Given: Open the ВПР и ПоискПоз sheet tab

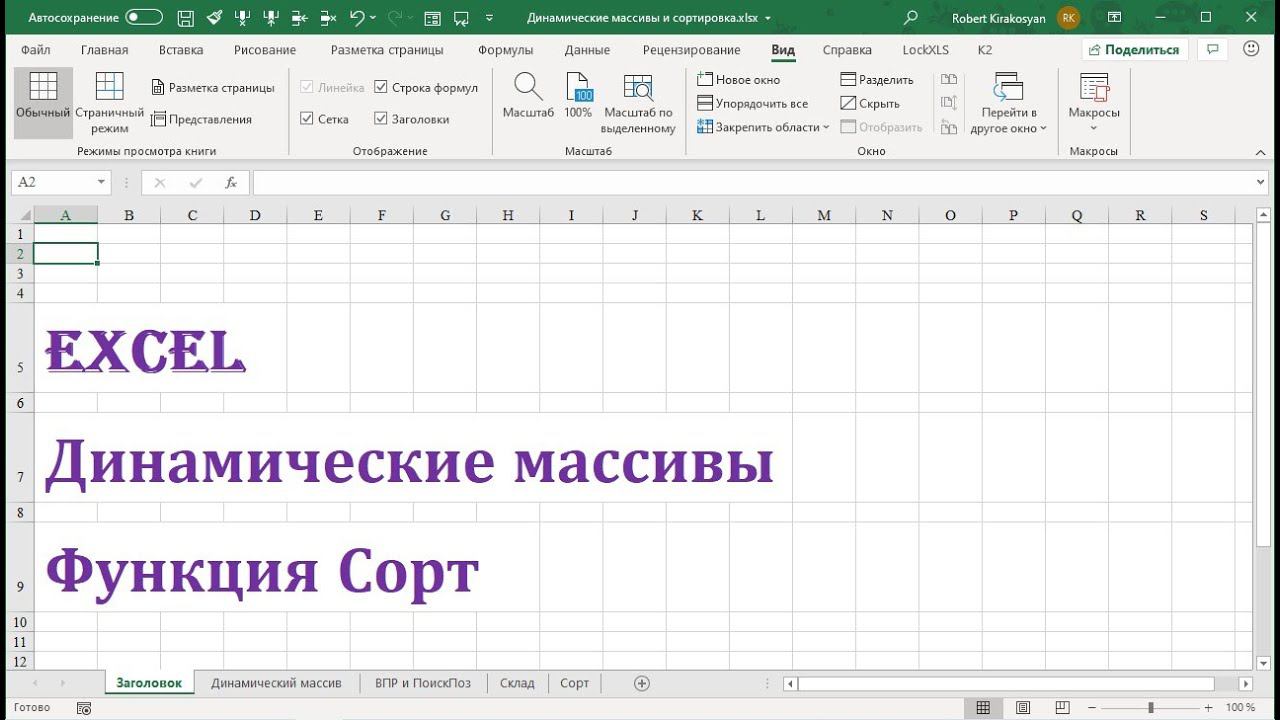Looking at the screenshot, I should [423, 683].
